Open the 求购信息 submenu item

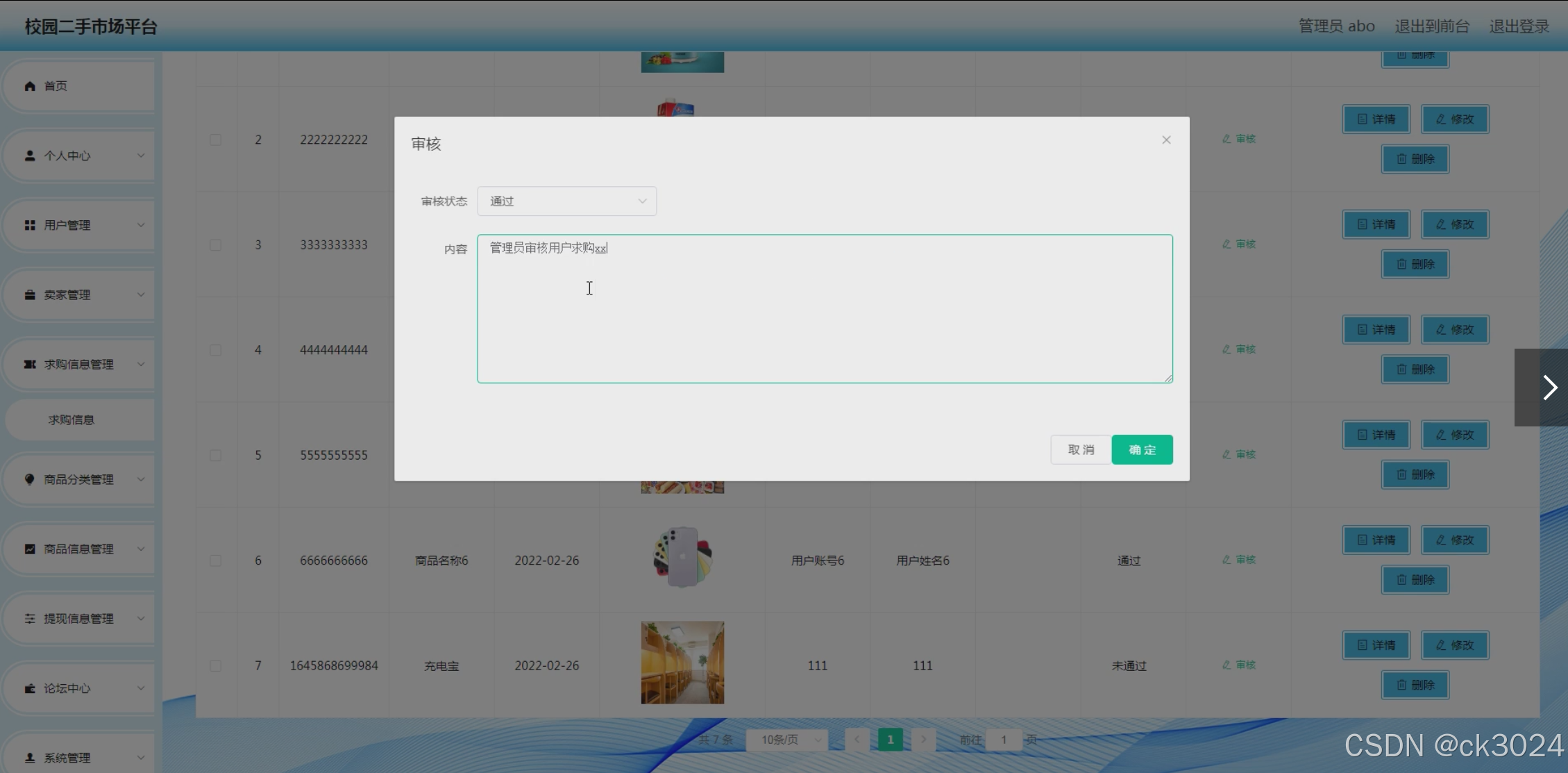click(x=71, y=419)
